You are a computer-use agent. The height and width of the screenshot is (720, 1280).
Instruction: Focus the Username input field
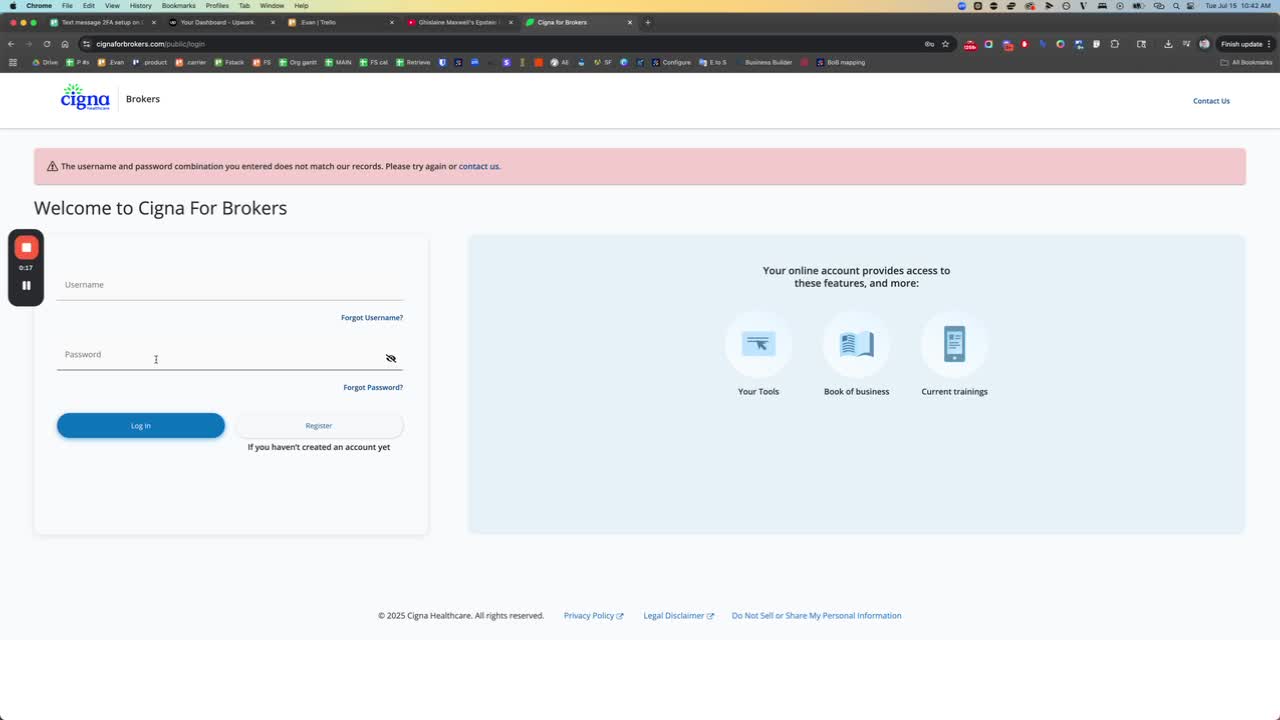(230, 286)
